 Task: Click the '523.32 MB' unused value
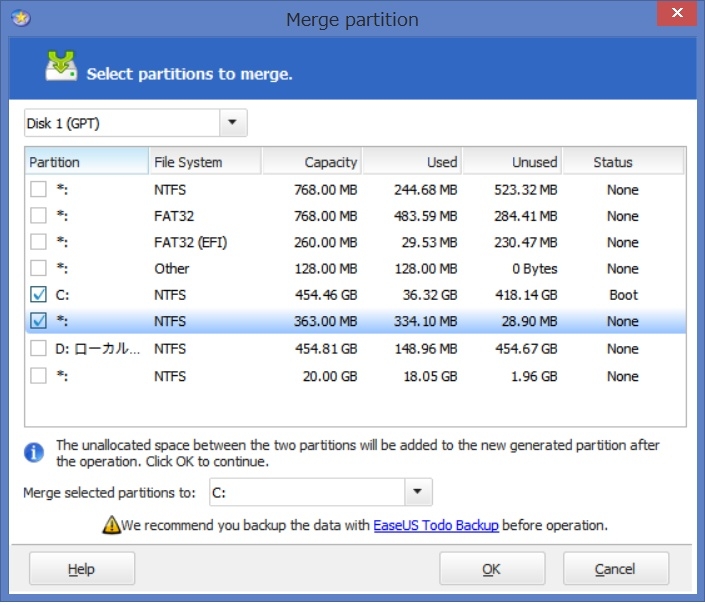526,190
